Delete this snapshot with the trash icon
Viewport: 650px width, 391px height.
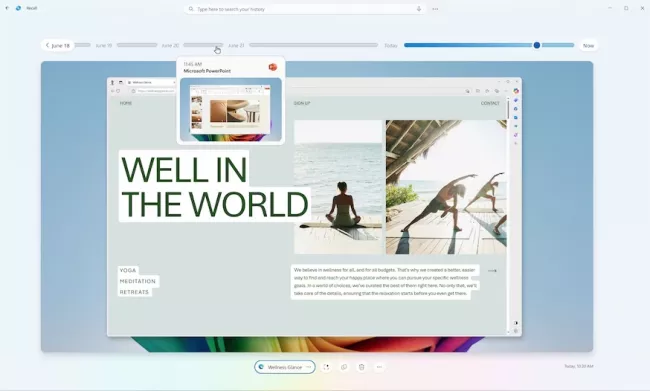point(361,367)
